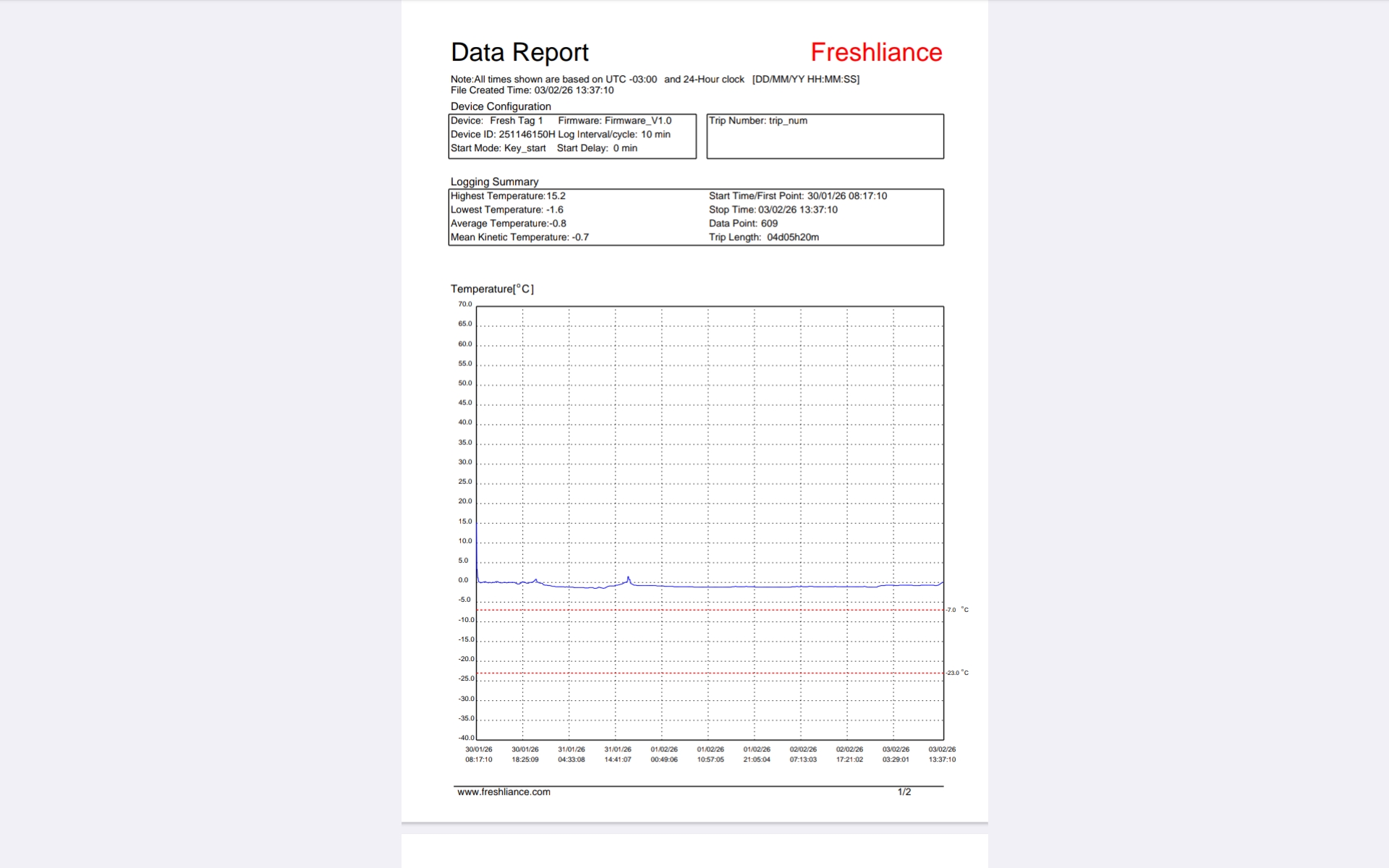Open the www.freshliance.com footer link
Viewport: 1389px width, 868px height.
click(504, 792)
